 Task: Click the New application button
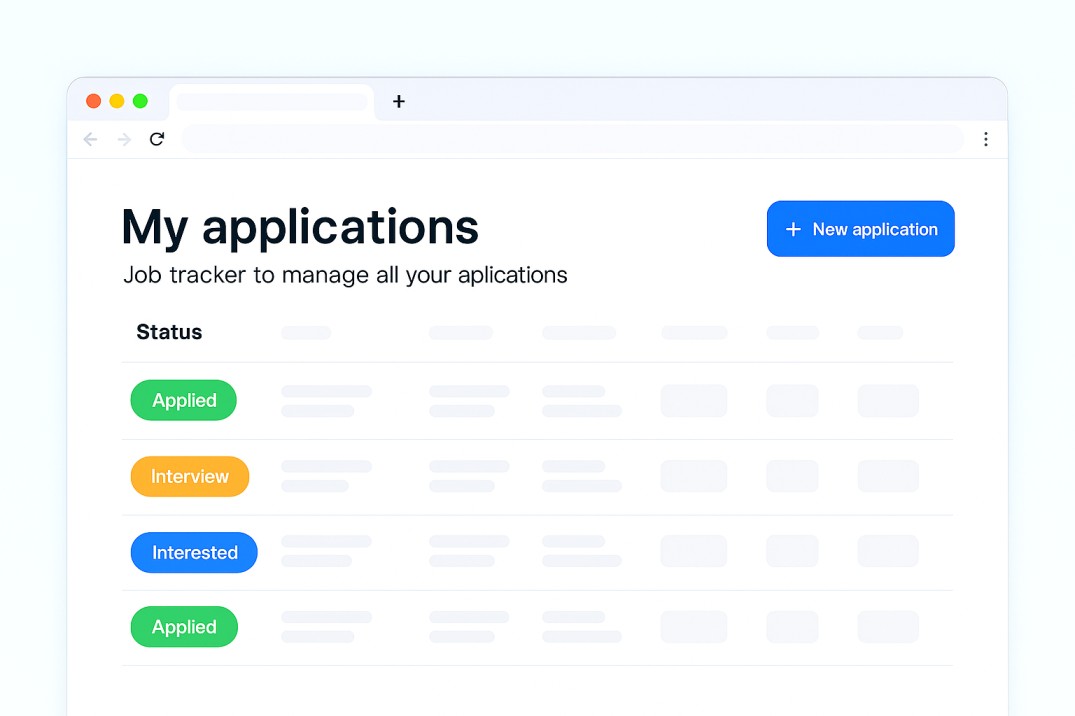click(x=860, y=229)
